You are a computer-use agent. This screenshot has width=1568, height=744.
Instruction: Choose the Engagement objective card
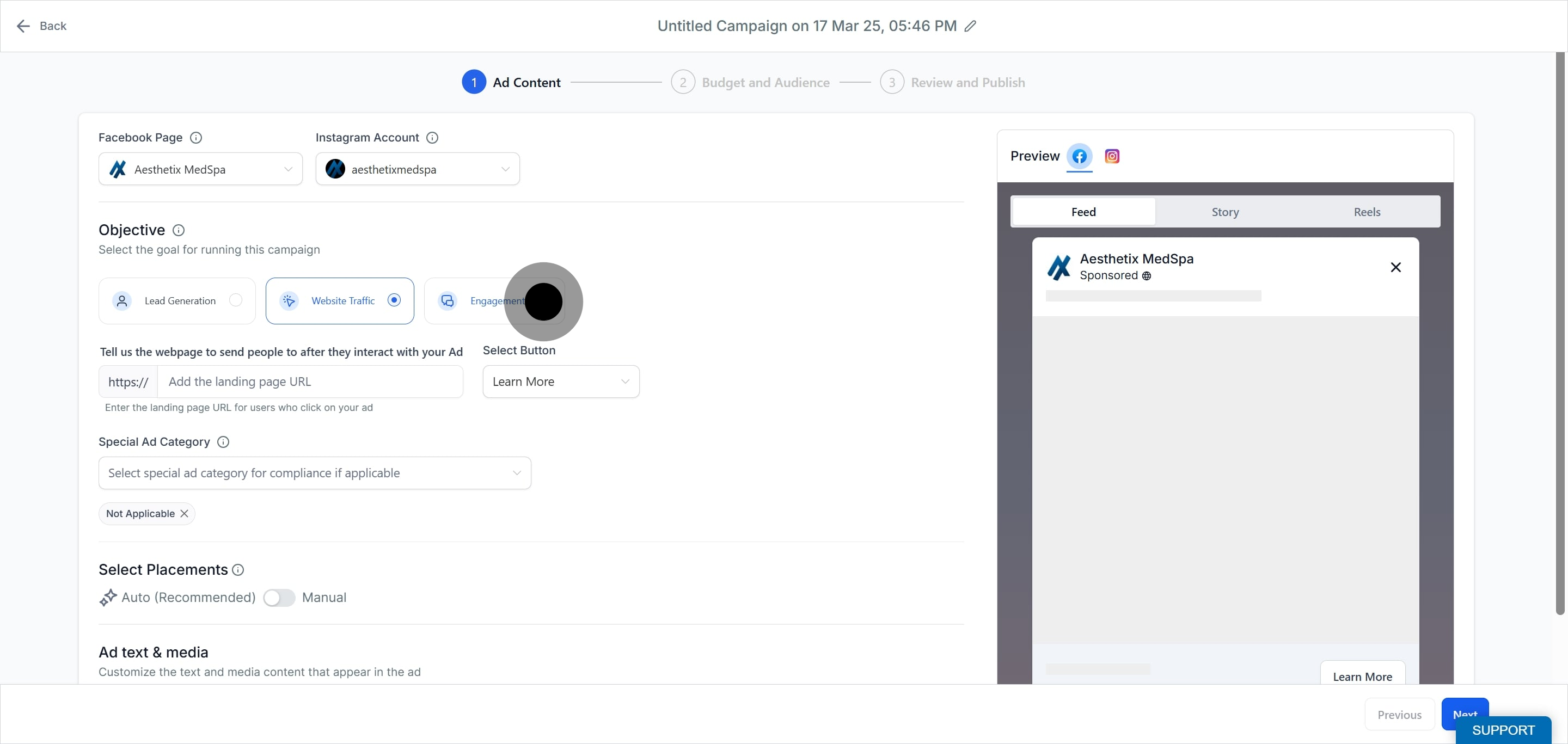494,300
